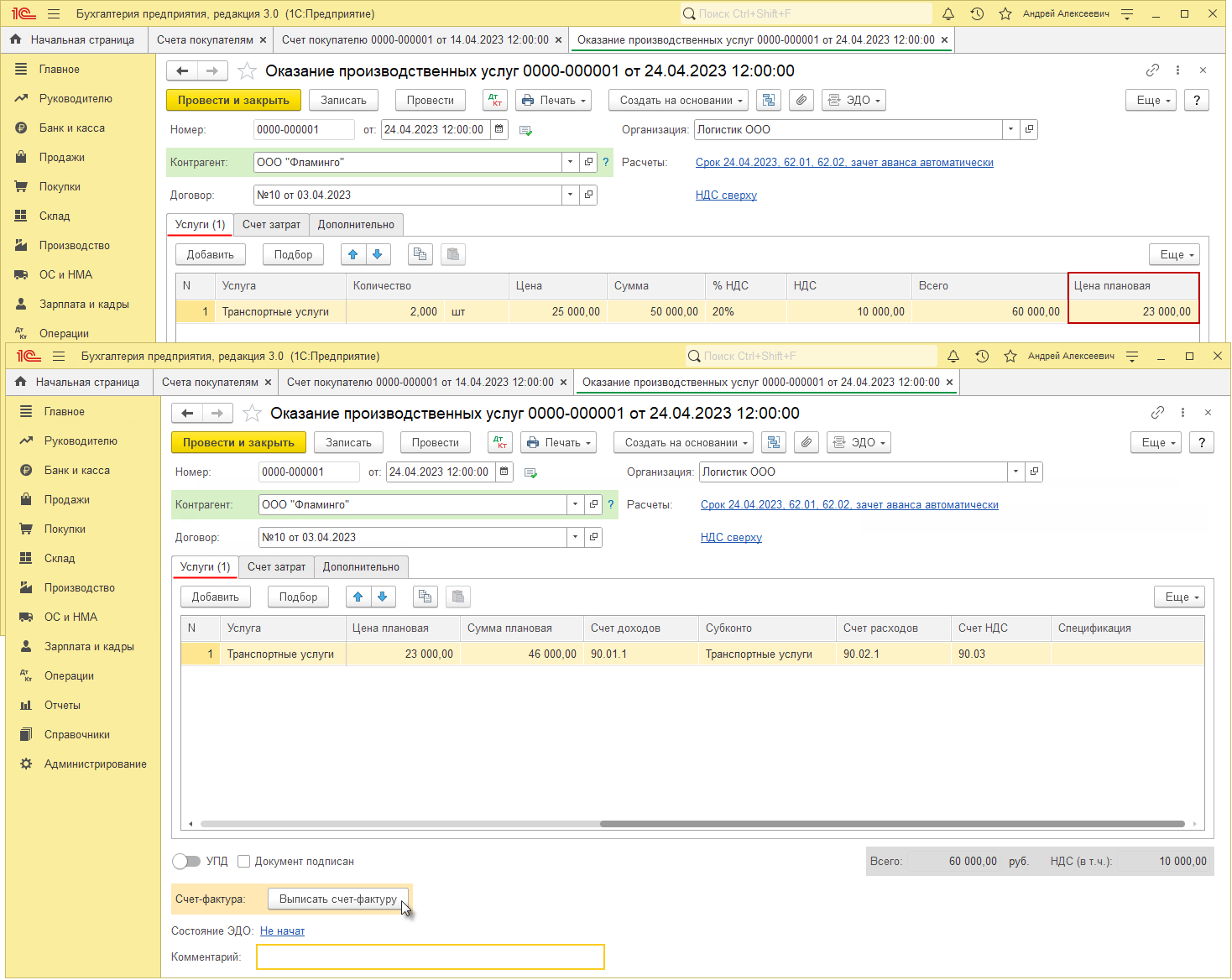
Task: Open hamburger main menu in lower window title bar
Action: (59, 356)
